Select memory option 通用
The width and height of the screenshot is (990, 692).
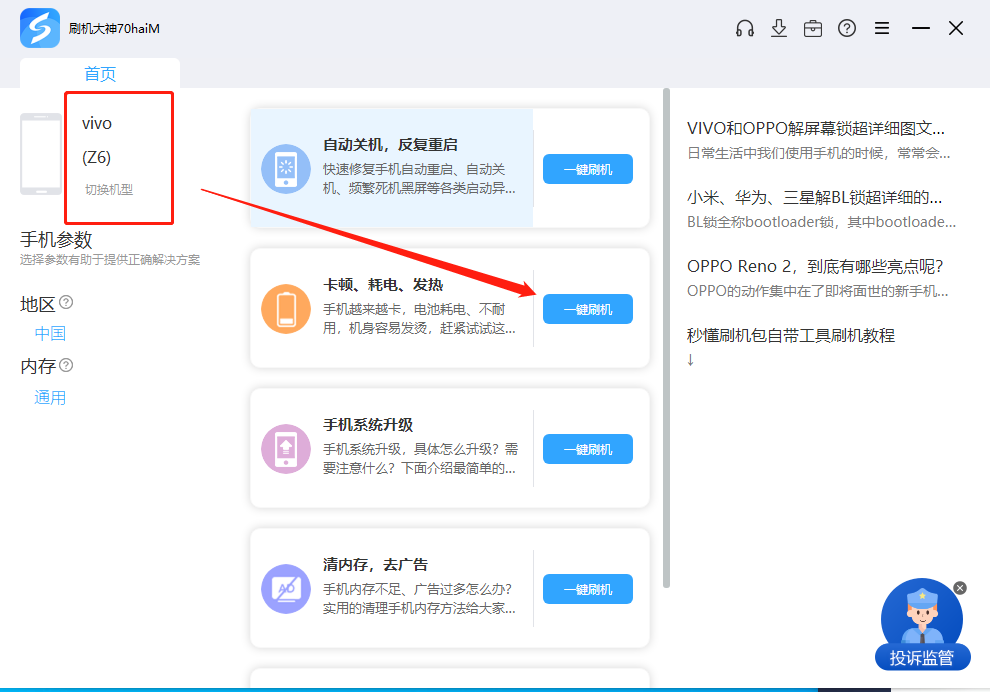tap(50, 398)
